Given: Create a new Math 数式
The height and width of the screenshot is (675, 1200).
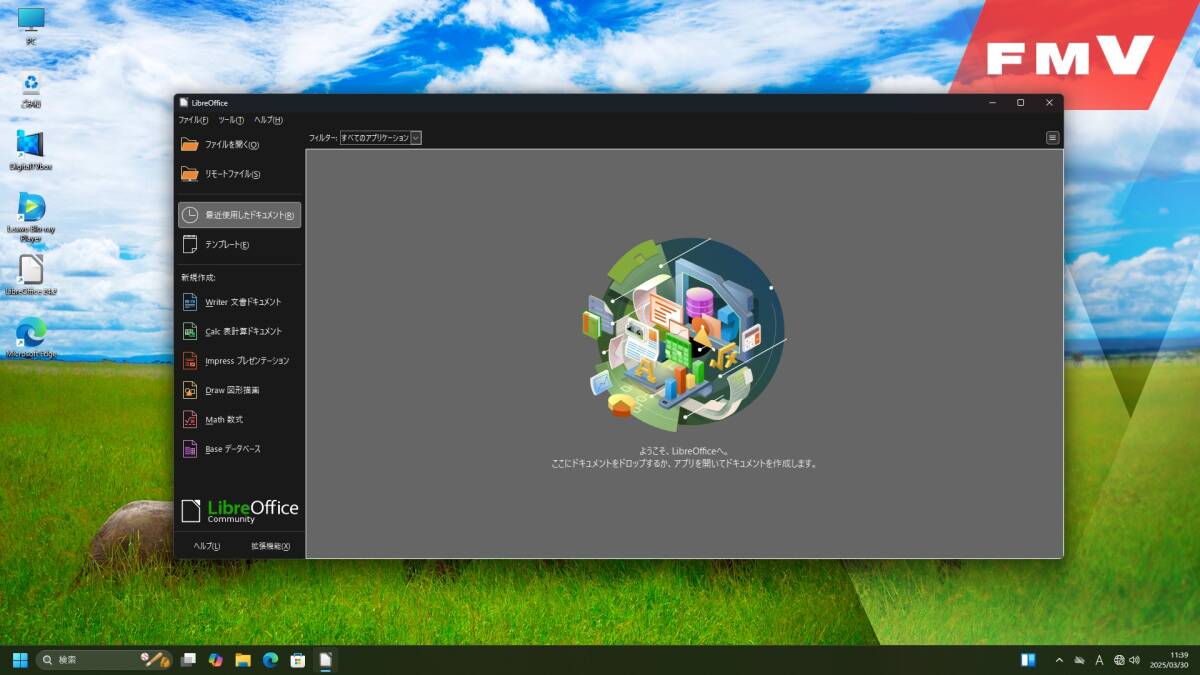Looking at the screenshot, I should tap(239, 420).
